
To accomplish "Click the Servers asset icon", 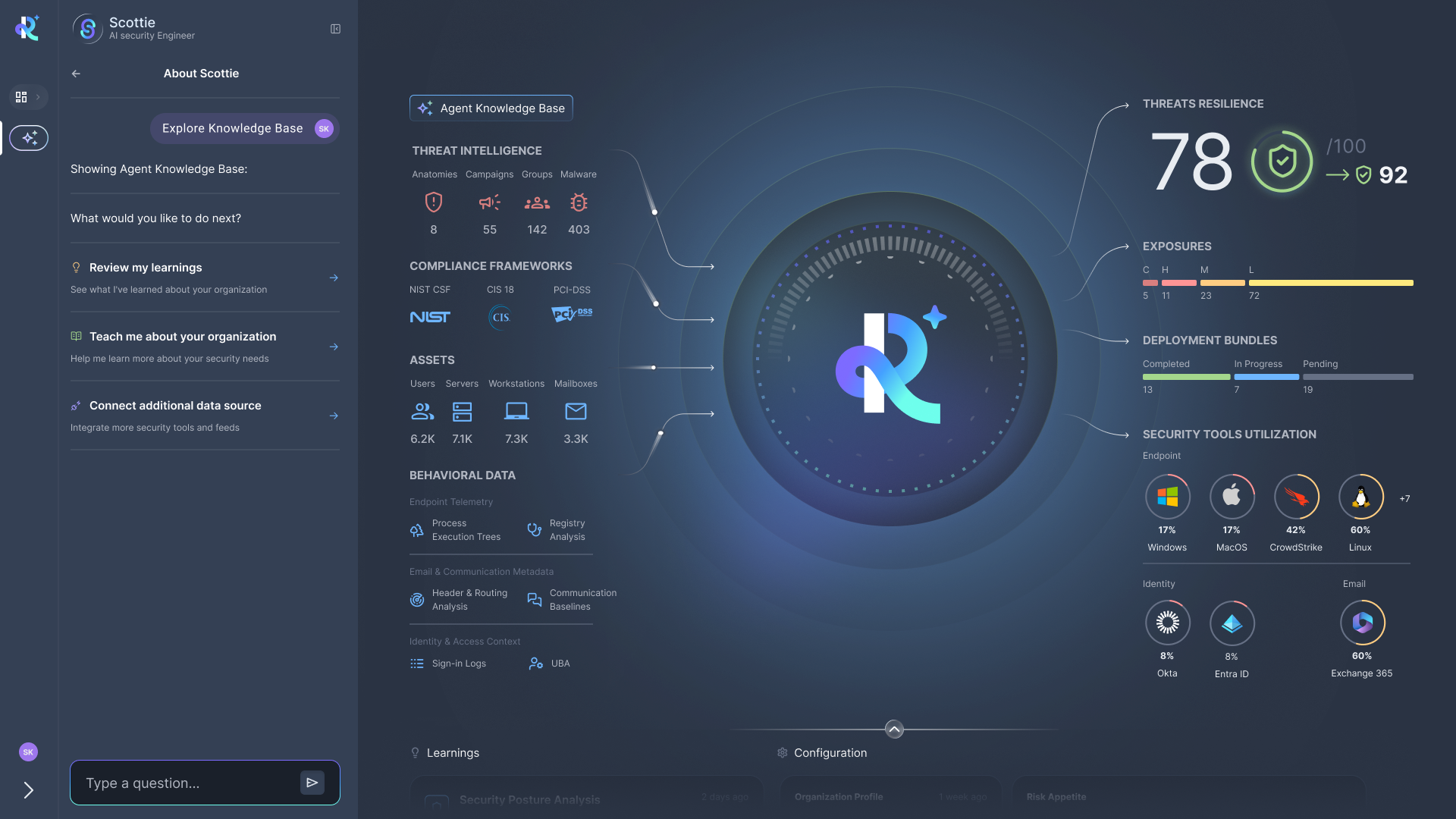I will [462, 412].
